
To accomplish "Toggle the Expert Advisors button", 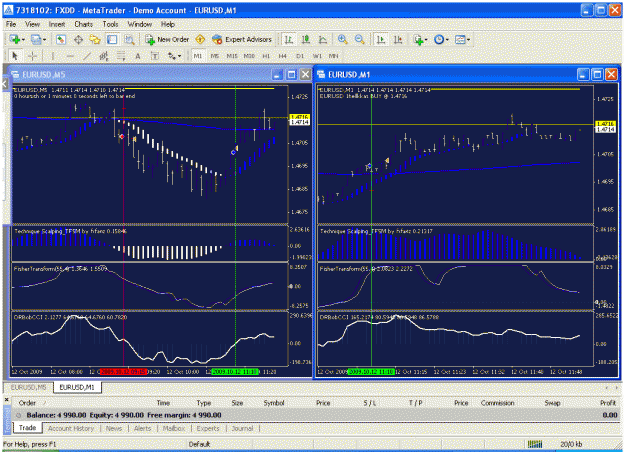I will point(242,39).
